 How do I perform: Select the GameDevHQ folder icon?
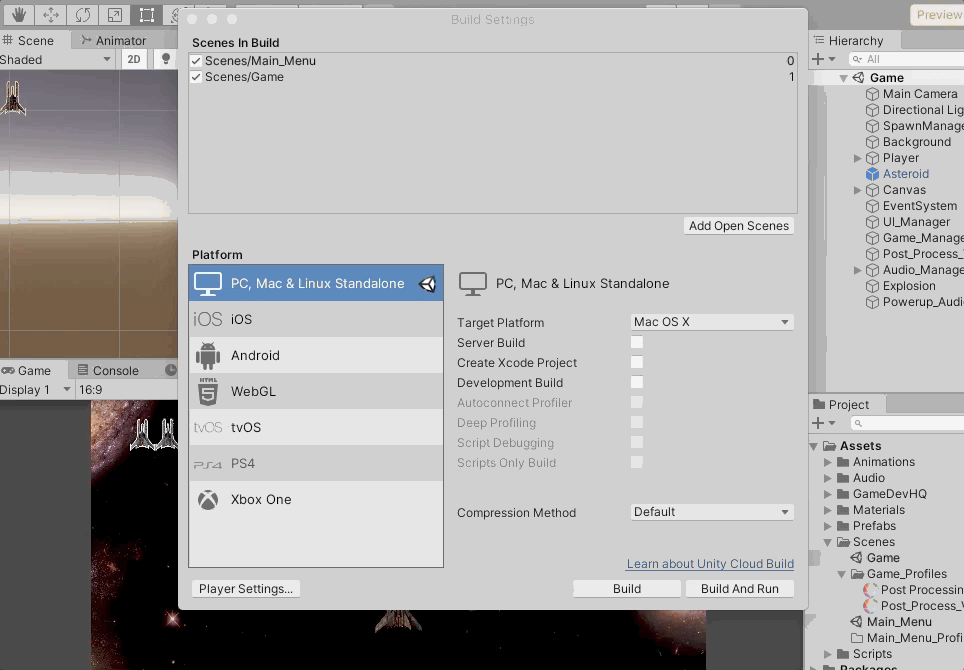(843, 494)
